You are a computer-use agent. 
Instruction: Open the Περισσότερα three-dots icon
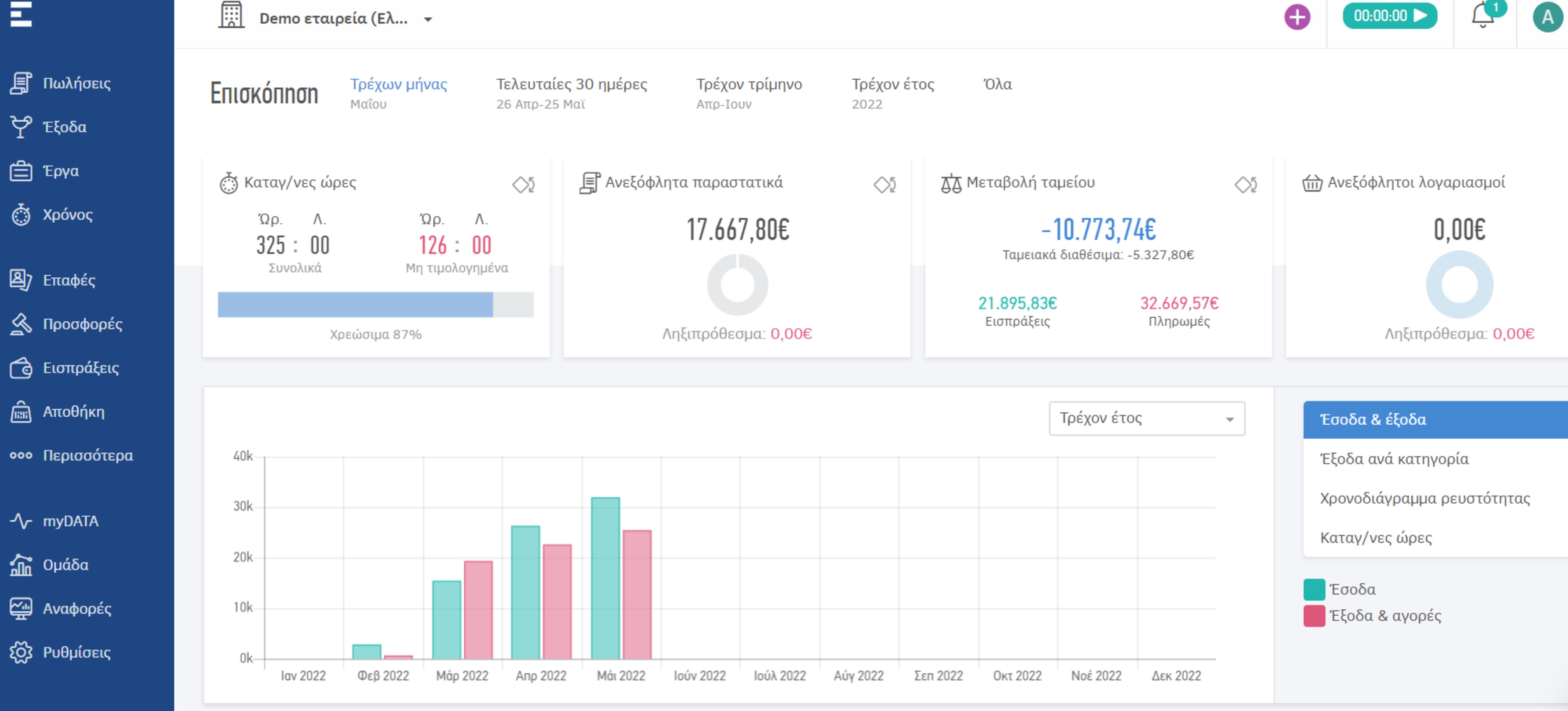coord(21,455)
